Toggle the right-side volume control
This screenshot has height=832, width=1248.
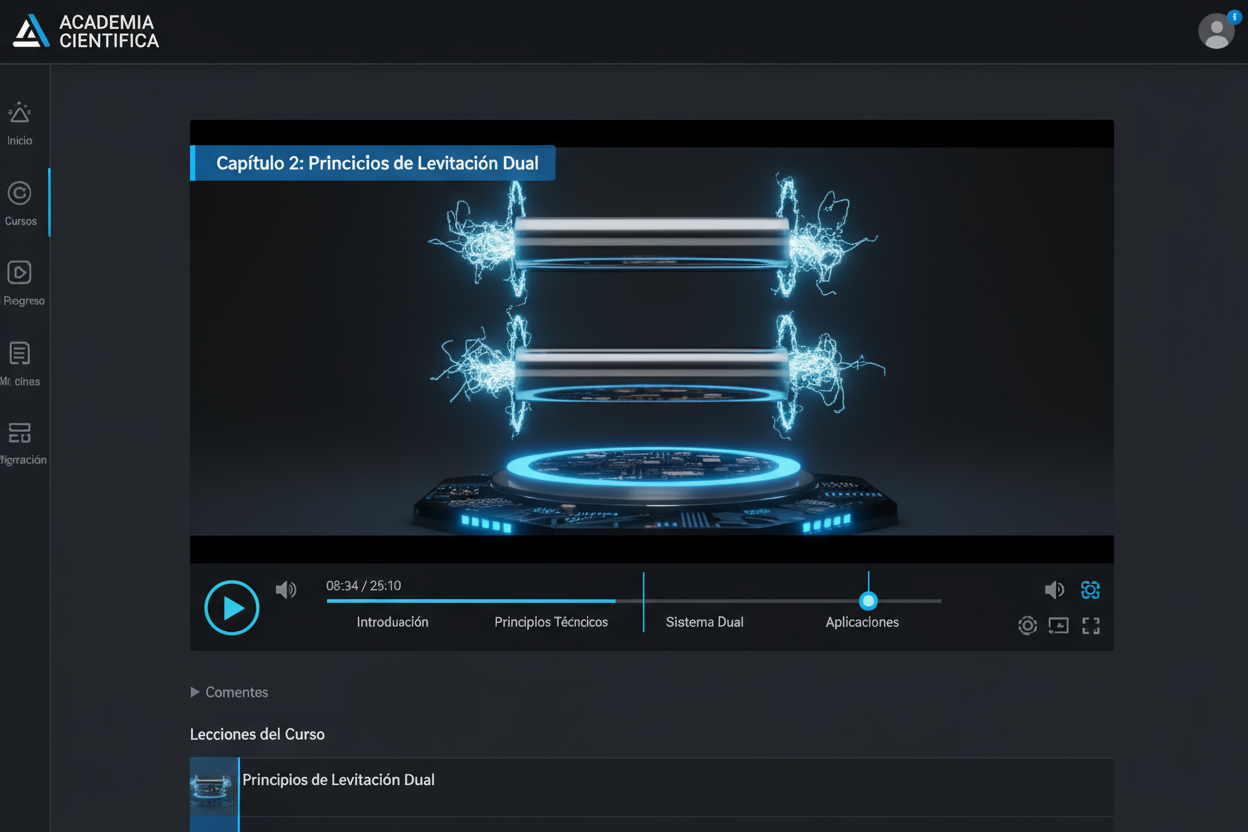pyautogui.click(x=1054, y=590)
